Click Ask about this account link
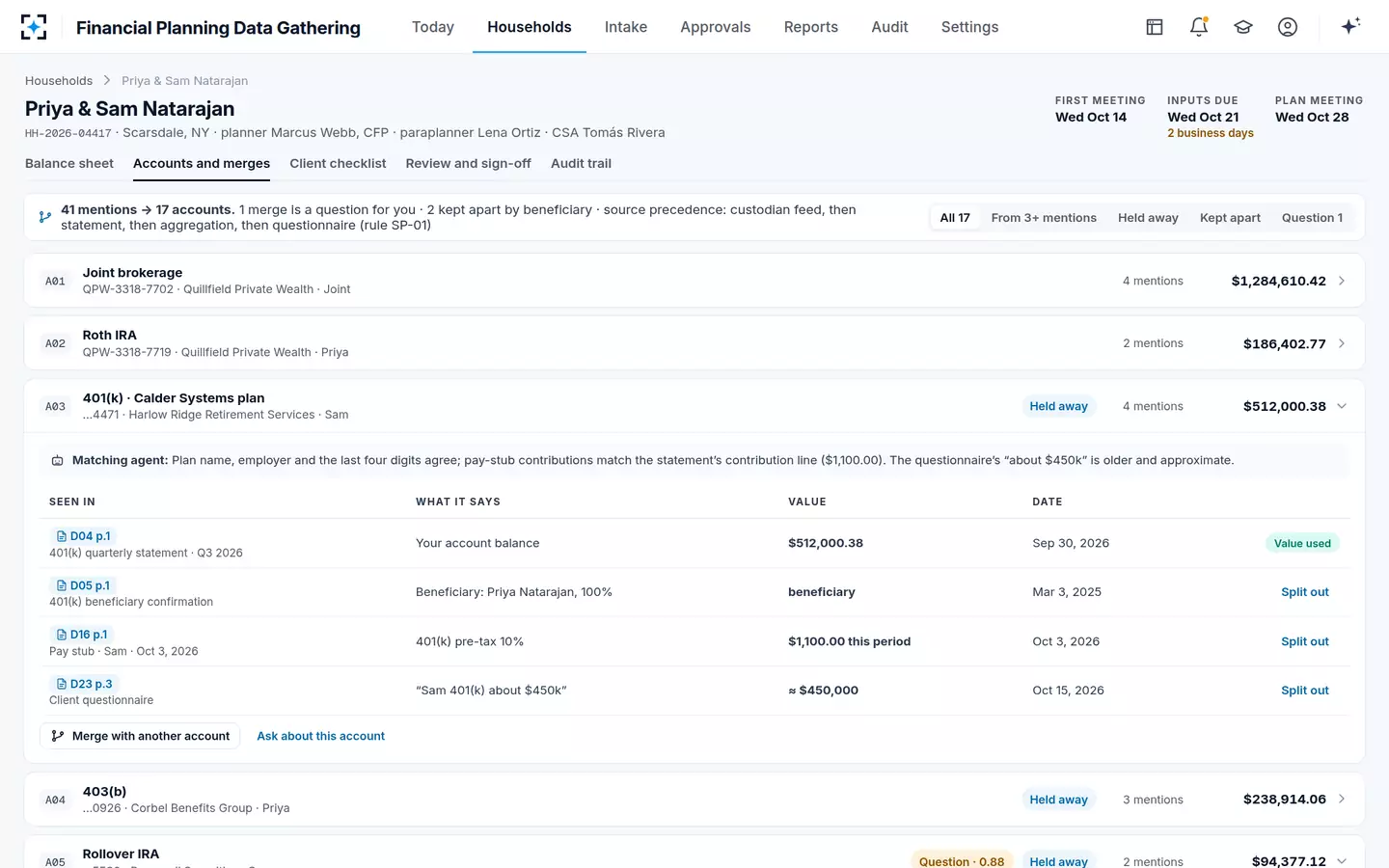The height and width of the screenshot is (868, 1389). (x=320, y=736)
